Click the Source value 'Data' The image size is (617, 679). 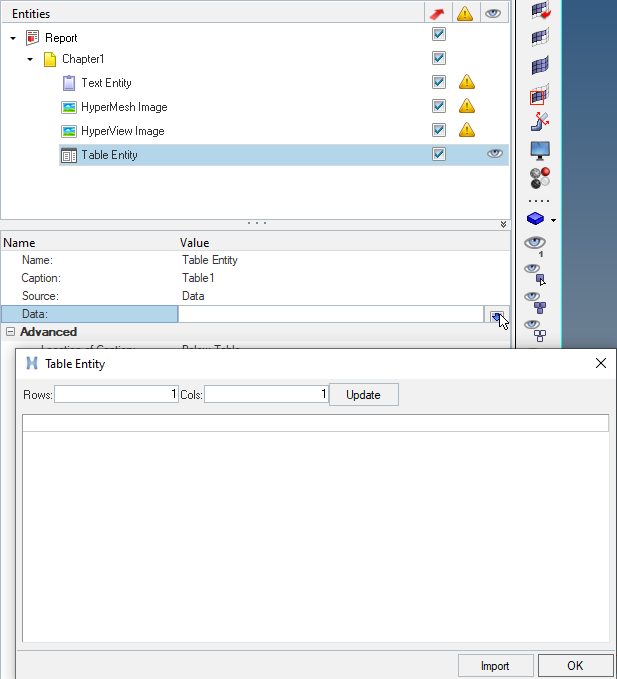click(x=193, y=296)
